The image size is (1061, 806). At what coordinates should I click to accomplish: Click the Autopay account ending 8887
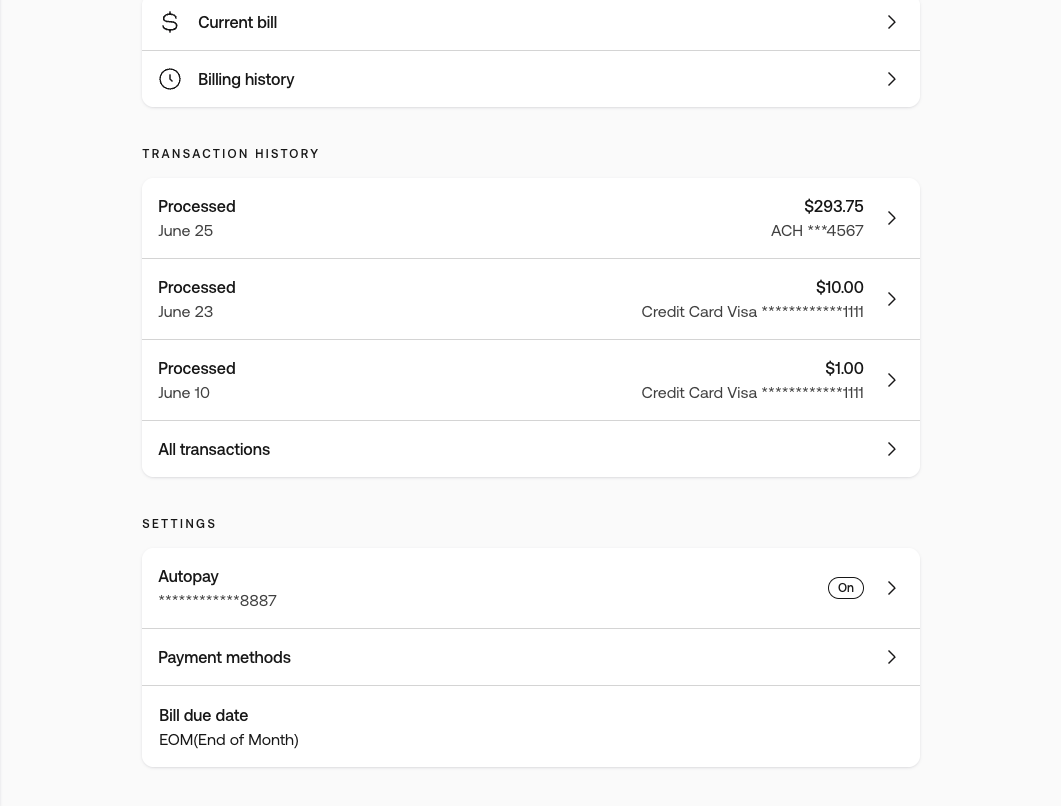[x=217, y=600]
